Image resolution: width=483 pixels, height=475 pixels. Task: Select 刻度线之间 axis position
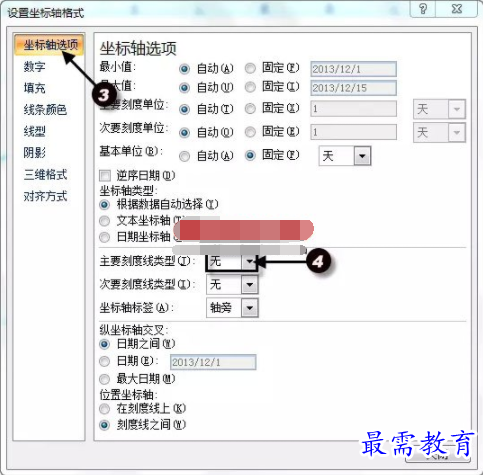click(x=104, y=425)
